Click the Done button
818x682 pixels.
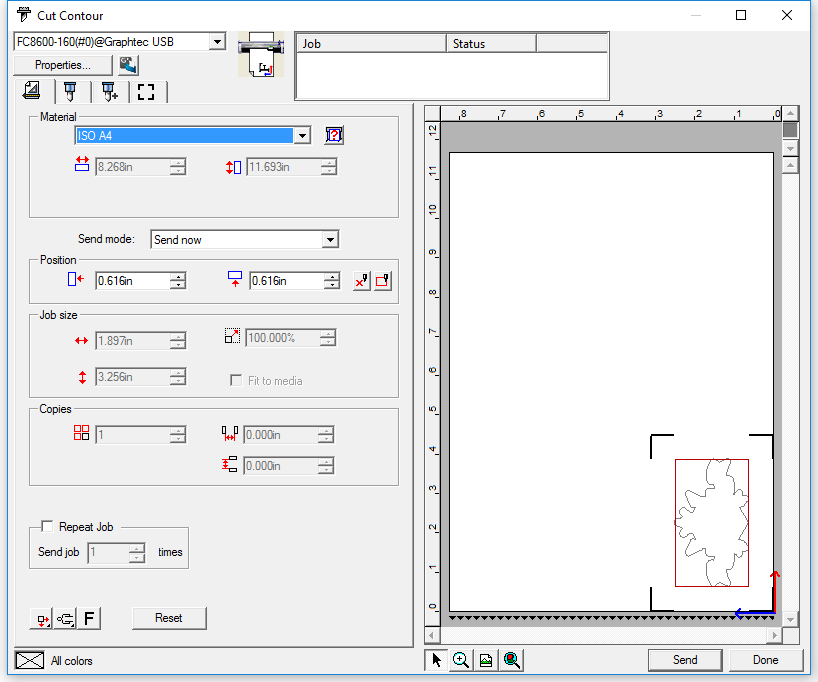pos(765,660)
